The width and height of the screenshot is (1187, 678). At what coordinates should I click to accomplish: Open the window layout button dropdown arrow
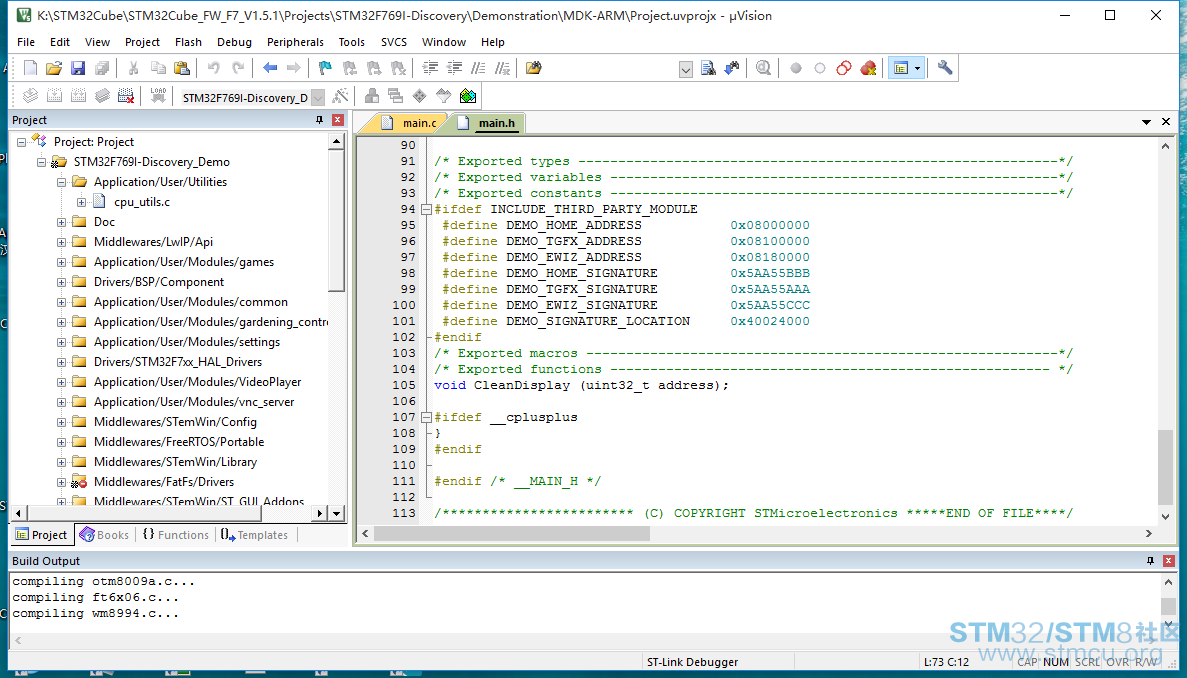(918, 68)
